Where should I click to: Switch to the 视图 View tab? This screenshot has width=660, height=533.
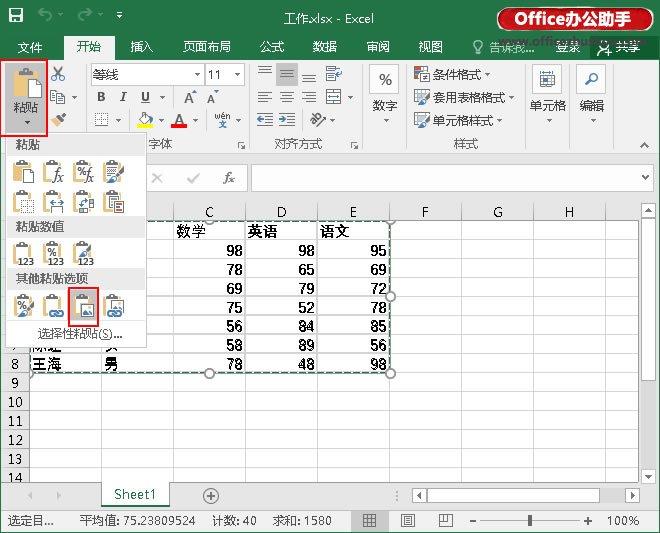point(431,47)
